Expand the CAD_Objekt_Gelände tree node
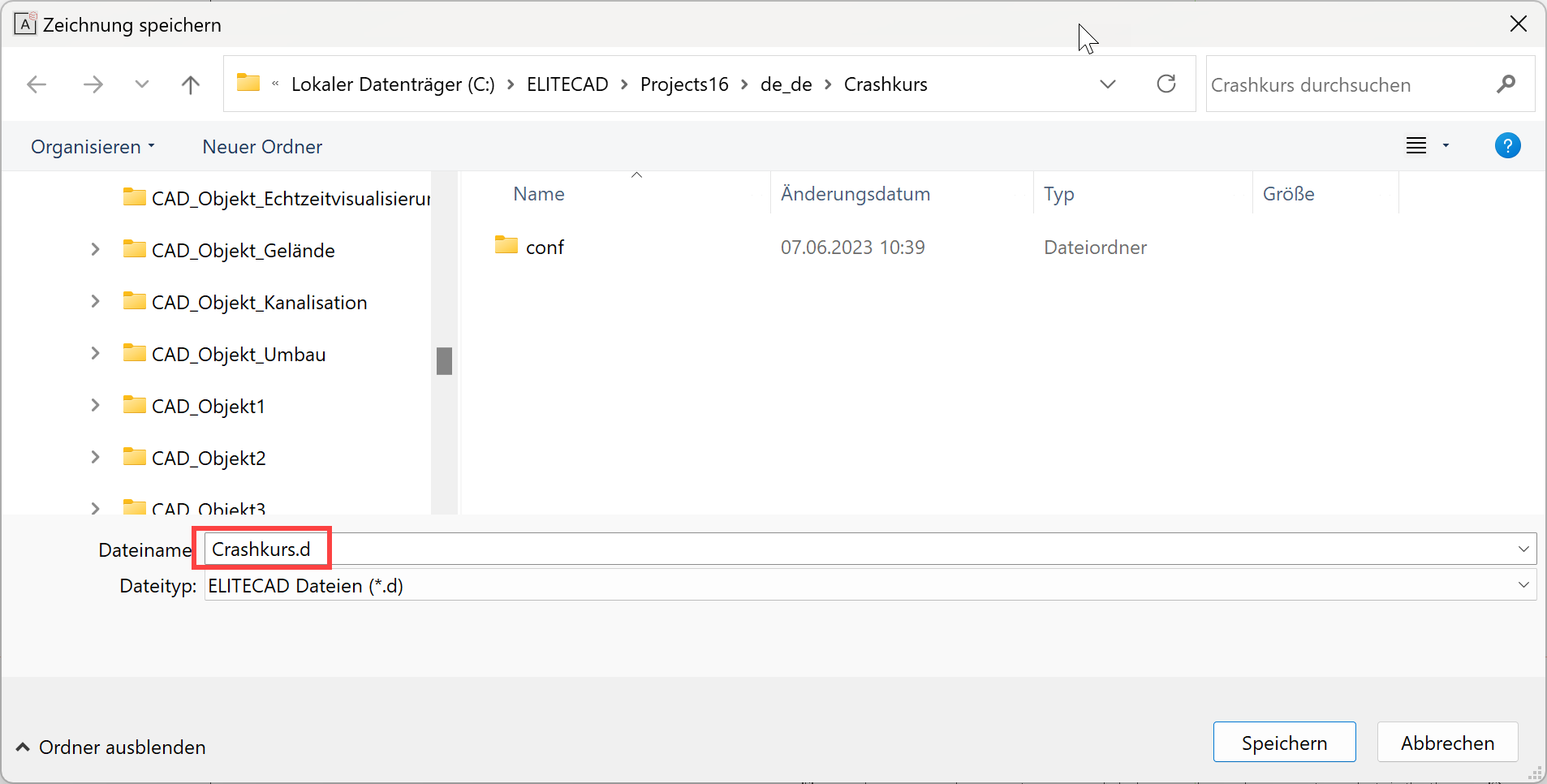 coord(96,249)
